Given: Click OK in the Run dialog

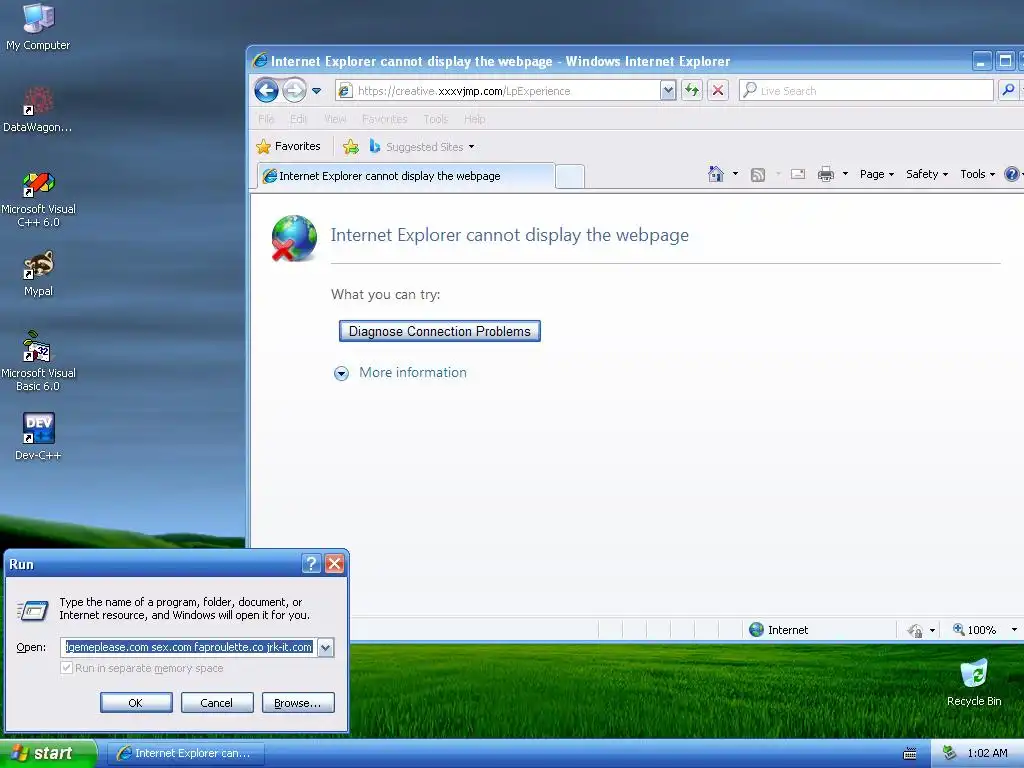Looking at the screenshot, I should pyautogui.click(x=136, y=703).
